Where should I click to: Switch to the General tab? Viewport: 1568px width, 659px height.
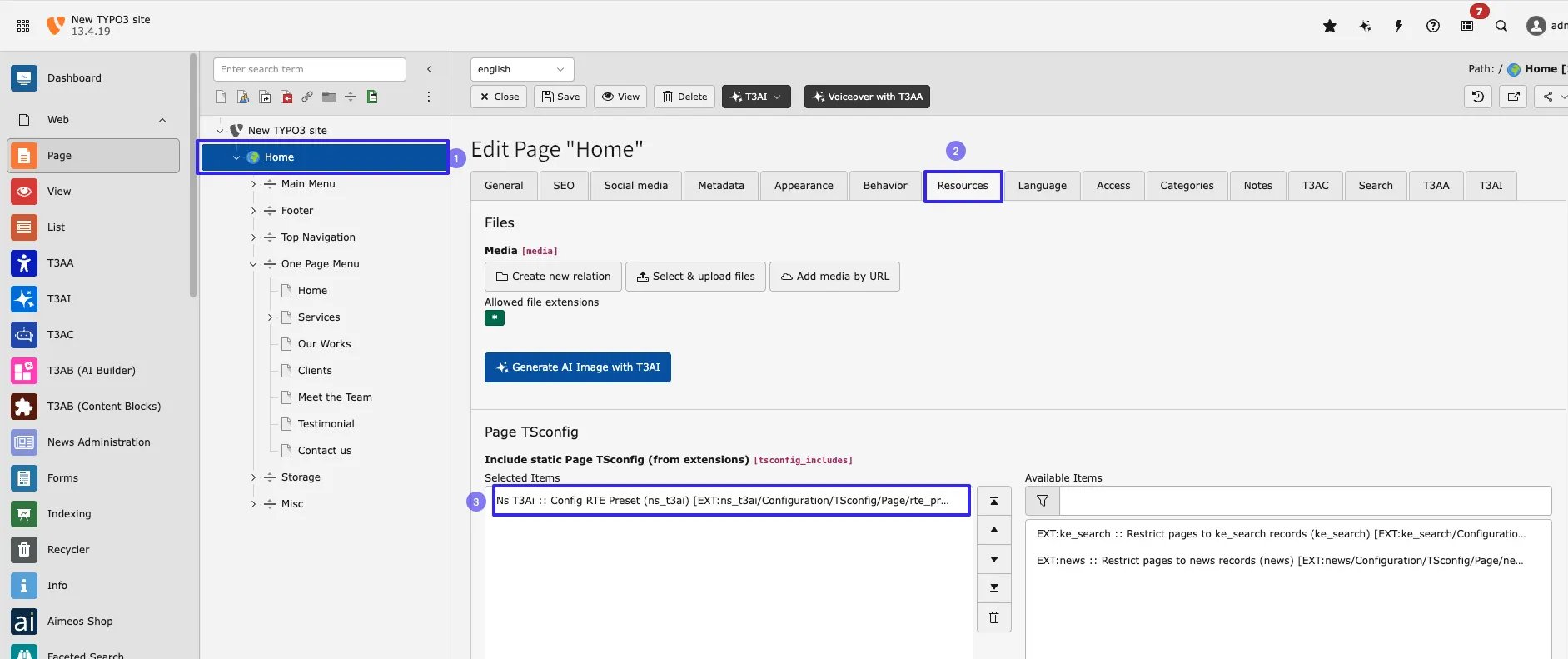click(504, 186)
